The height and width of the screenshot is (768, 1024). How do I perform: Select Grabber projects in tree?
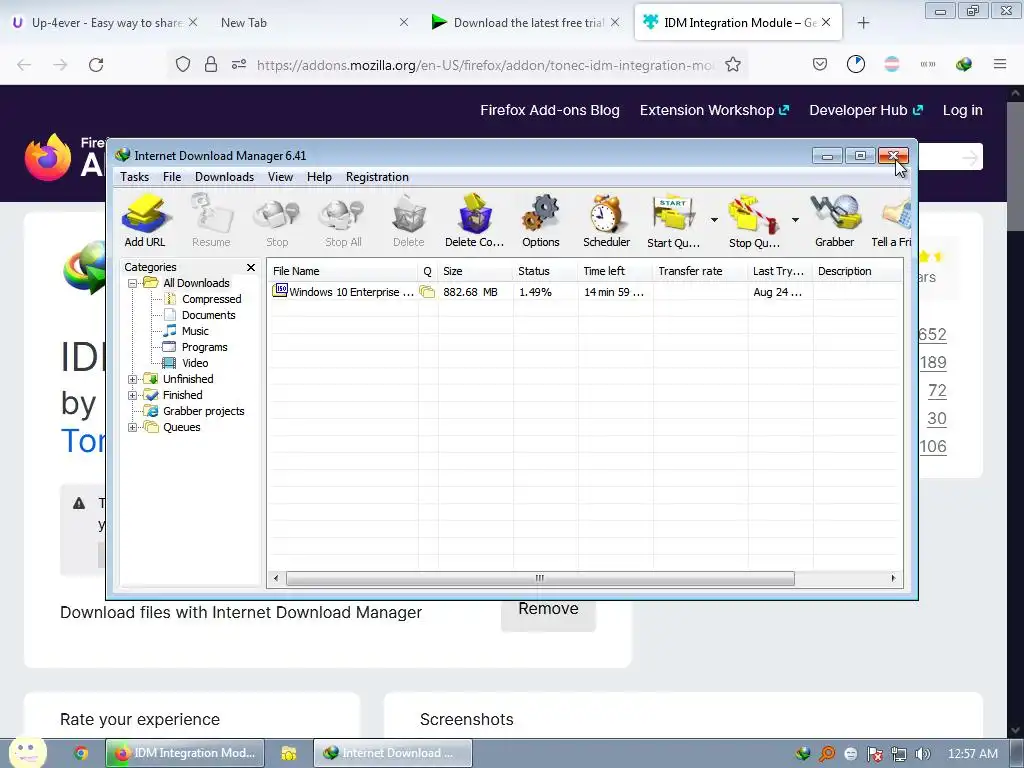pyautogui.click(x=204, y=411)
